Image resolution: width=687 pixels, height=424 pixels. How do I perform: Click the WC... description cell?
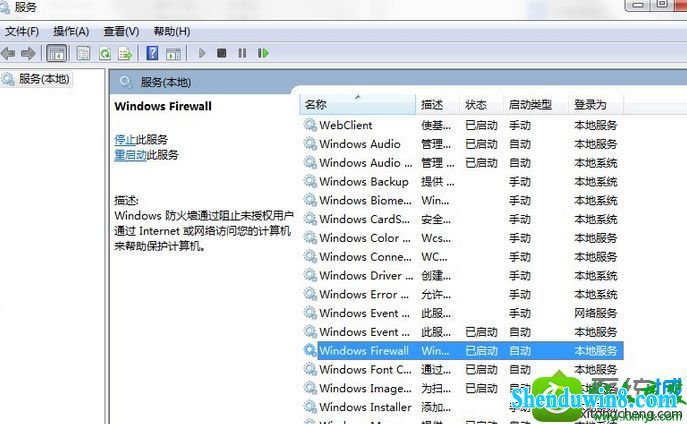click(434, 257)
